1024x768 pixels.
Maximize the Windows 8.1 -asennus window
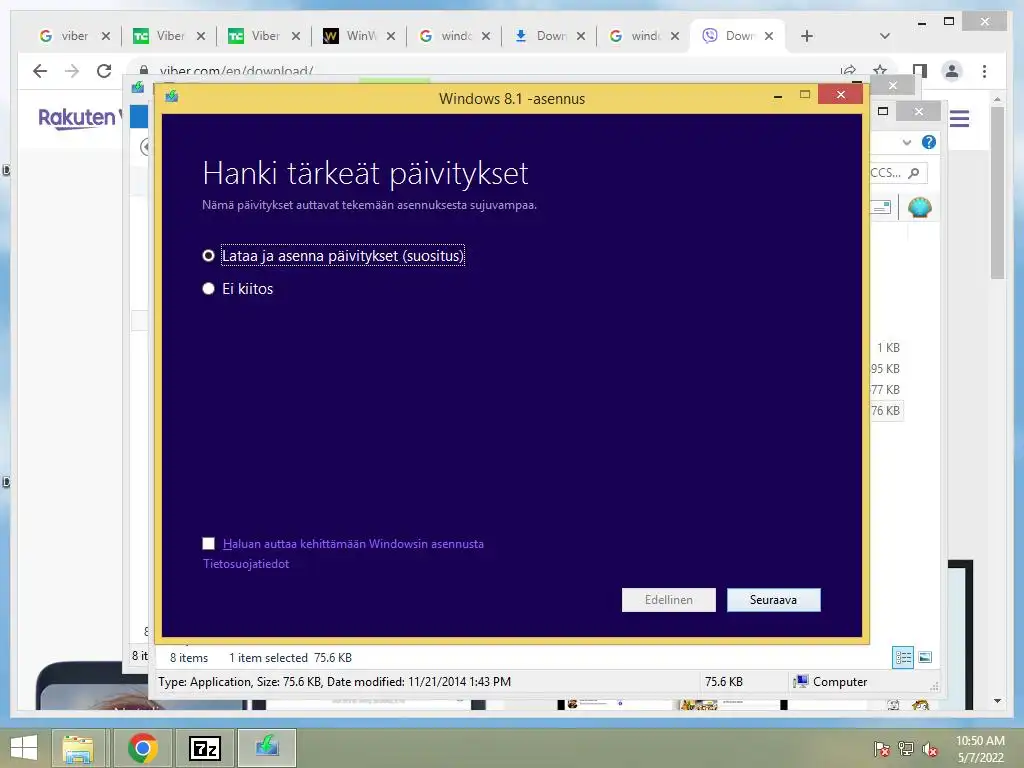pyautogui.click(x=805, y=95)
